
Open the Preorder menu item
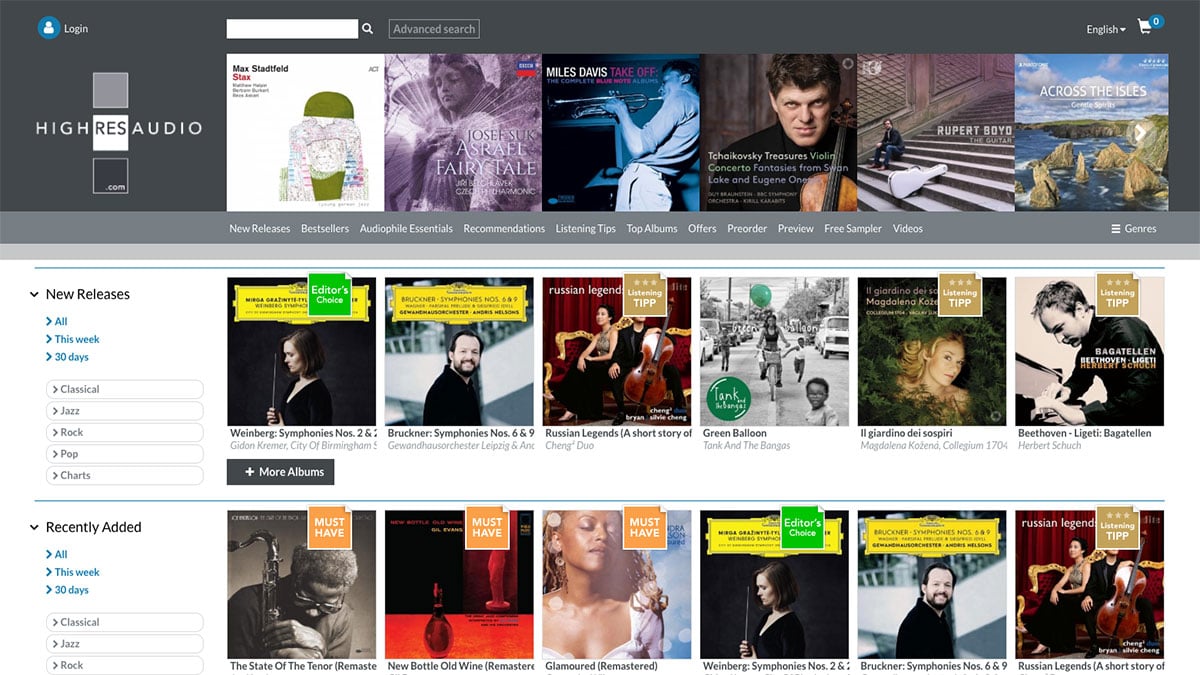[747, 229]
